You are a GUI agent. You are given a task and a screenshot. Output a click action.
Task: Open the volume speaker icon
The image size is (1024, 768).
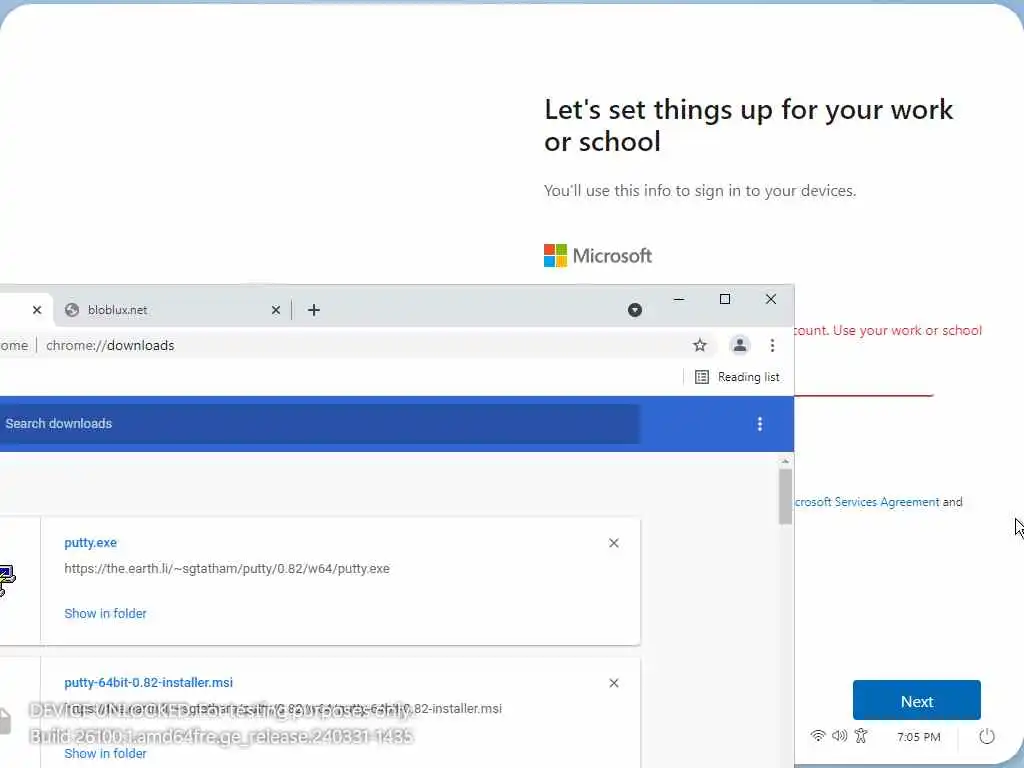pos(839,736)
